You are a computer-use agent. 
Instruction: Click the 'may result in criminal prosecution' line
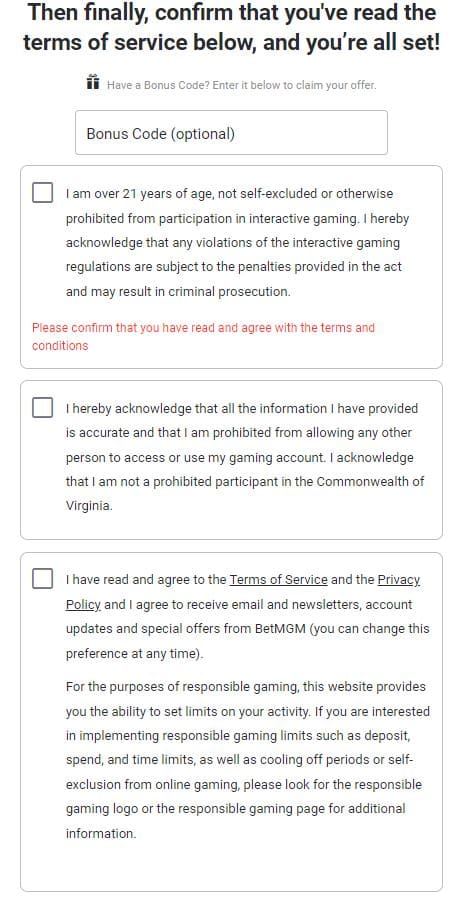pyautogui.click(x=178, y=292)
